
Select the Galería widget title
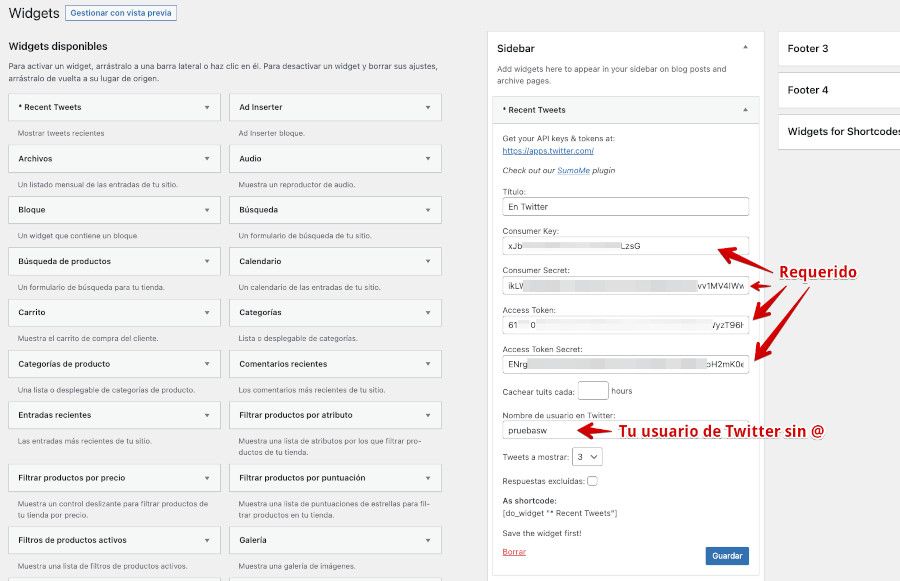pos(253,540)
